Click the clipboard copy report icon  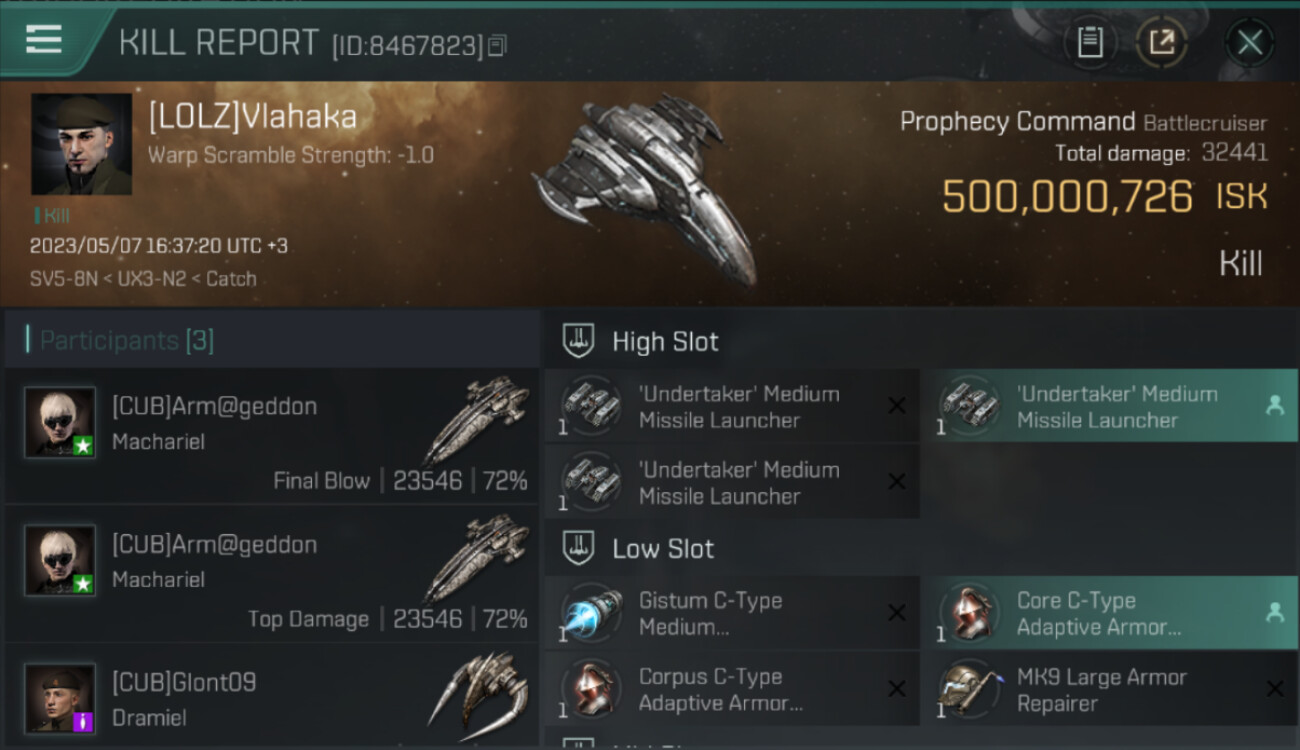pyautogui.click(x=1090, y=43)
